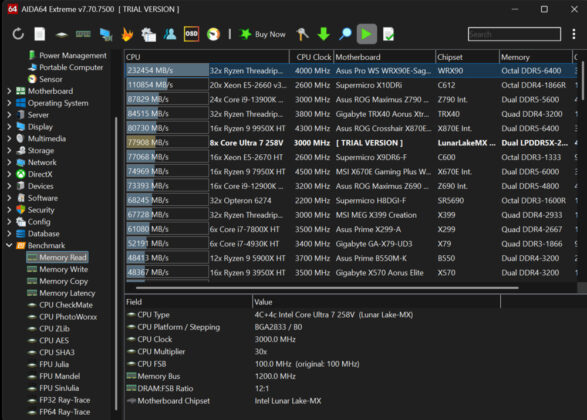587x420 pixels.
Task: Collapse the Benchmark tree node
Action: (9, 246)
